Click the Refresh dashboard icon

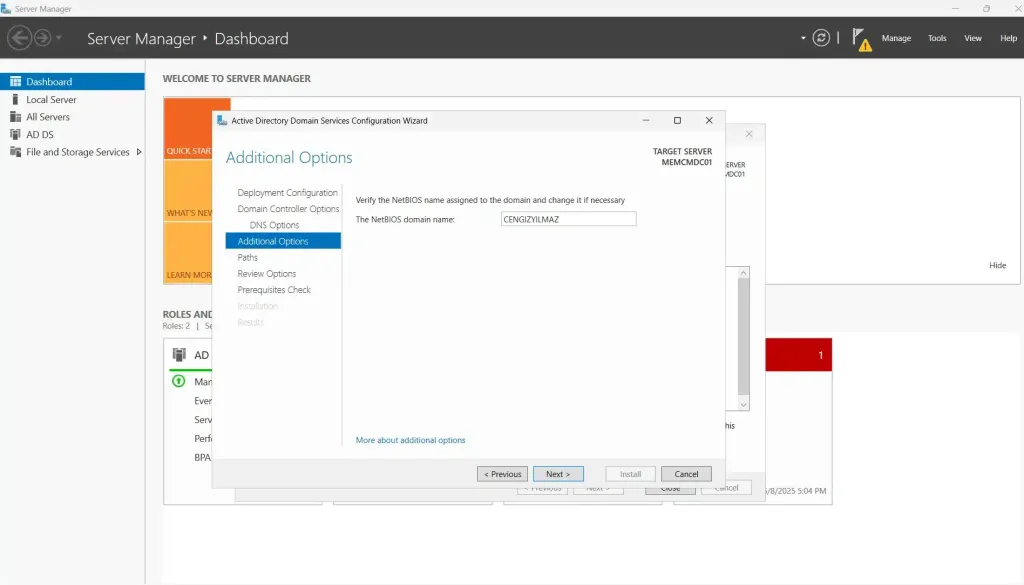pyautogui.click(x=821, y=38)
